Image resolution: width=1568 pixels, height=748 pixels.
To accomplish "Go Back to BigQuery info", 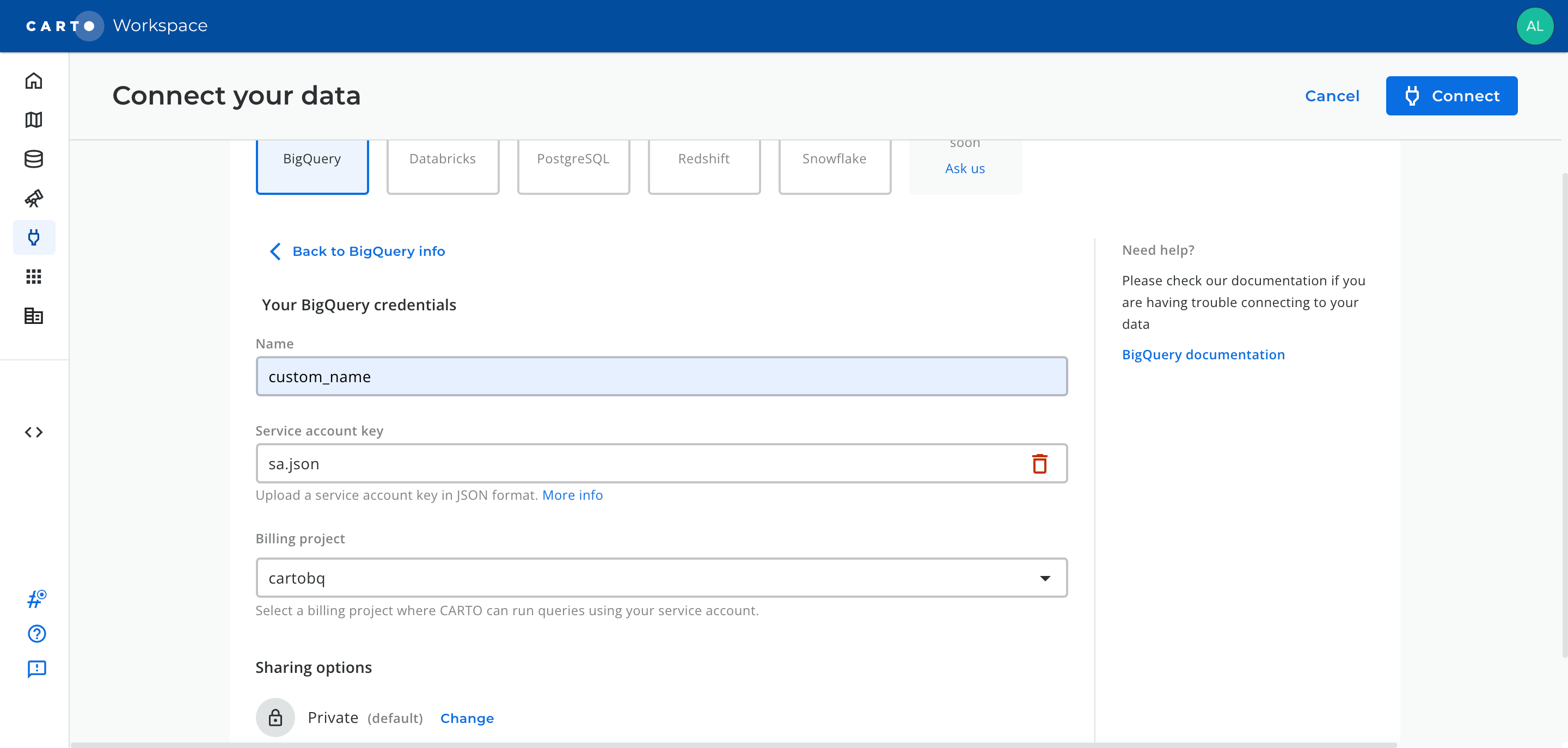I will tap(368, 252).
